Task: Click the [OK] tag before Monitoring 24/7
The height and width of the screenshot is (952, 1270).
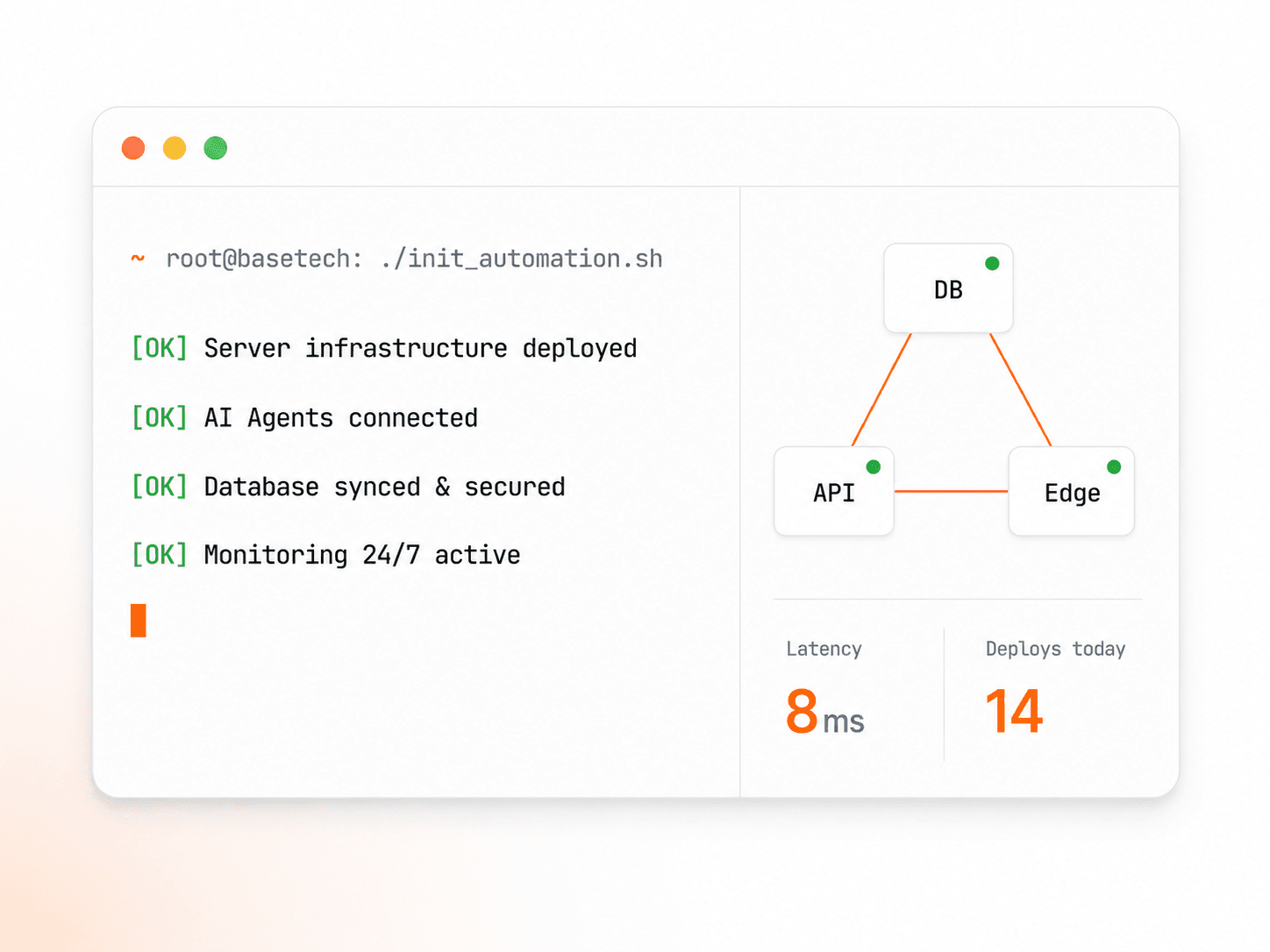Action: point(160,555)
